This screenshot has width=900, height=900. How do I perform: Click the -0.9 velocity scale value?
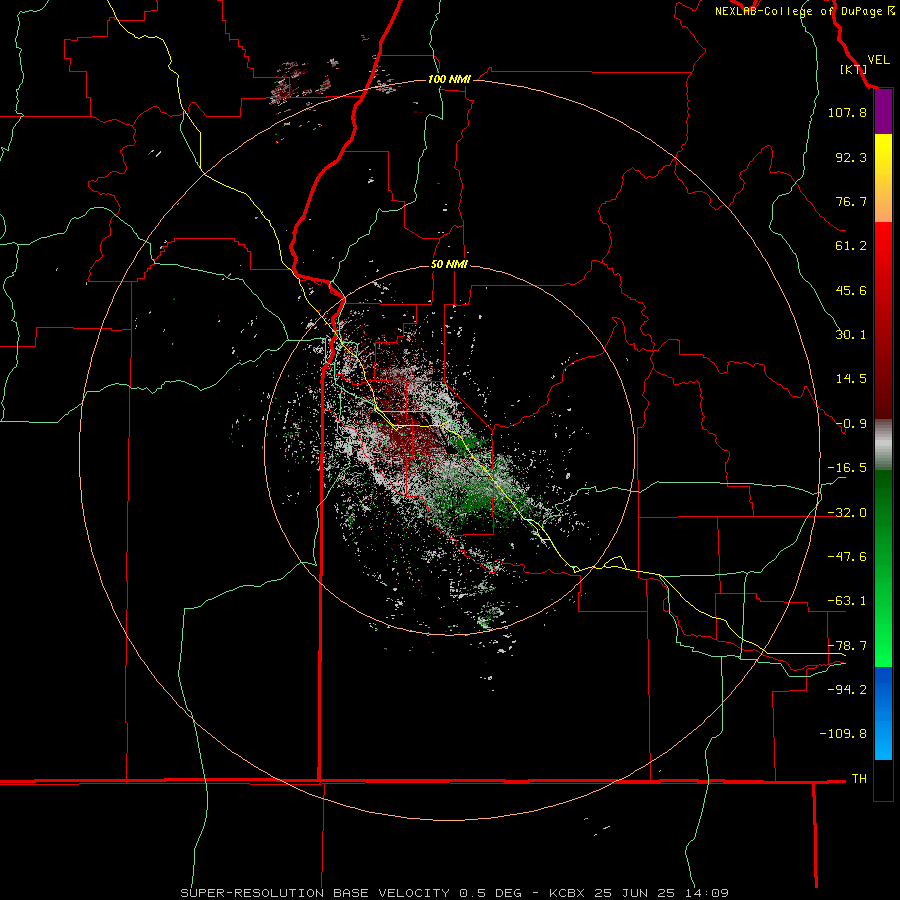coord(851,424)
